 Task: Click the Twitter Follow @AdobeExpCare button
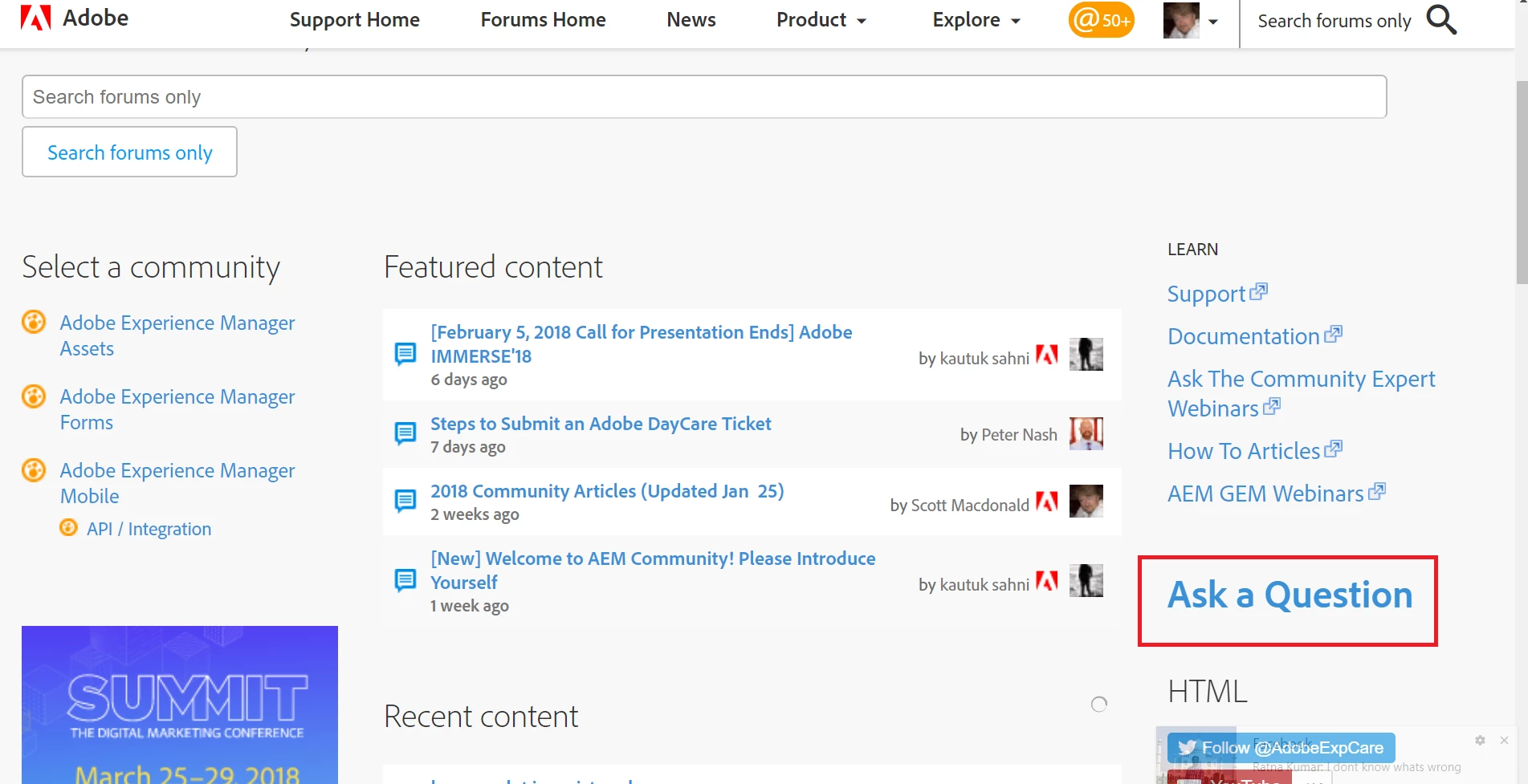(x=1281, y=748)
